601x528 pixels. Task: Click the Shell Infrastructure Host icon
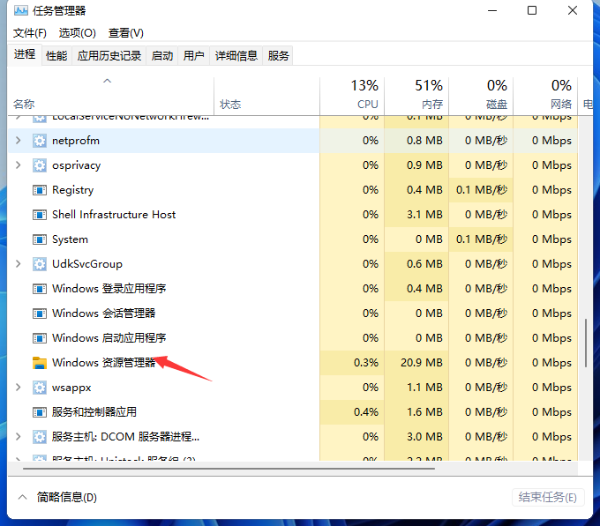(40, 214)
